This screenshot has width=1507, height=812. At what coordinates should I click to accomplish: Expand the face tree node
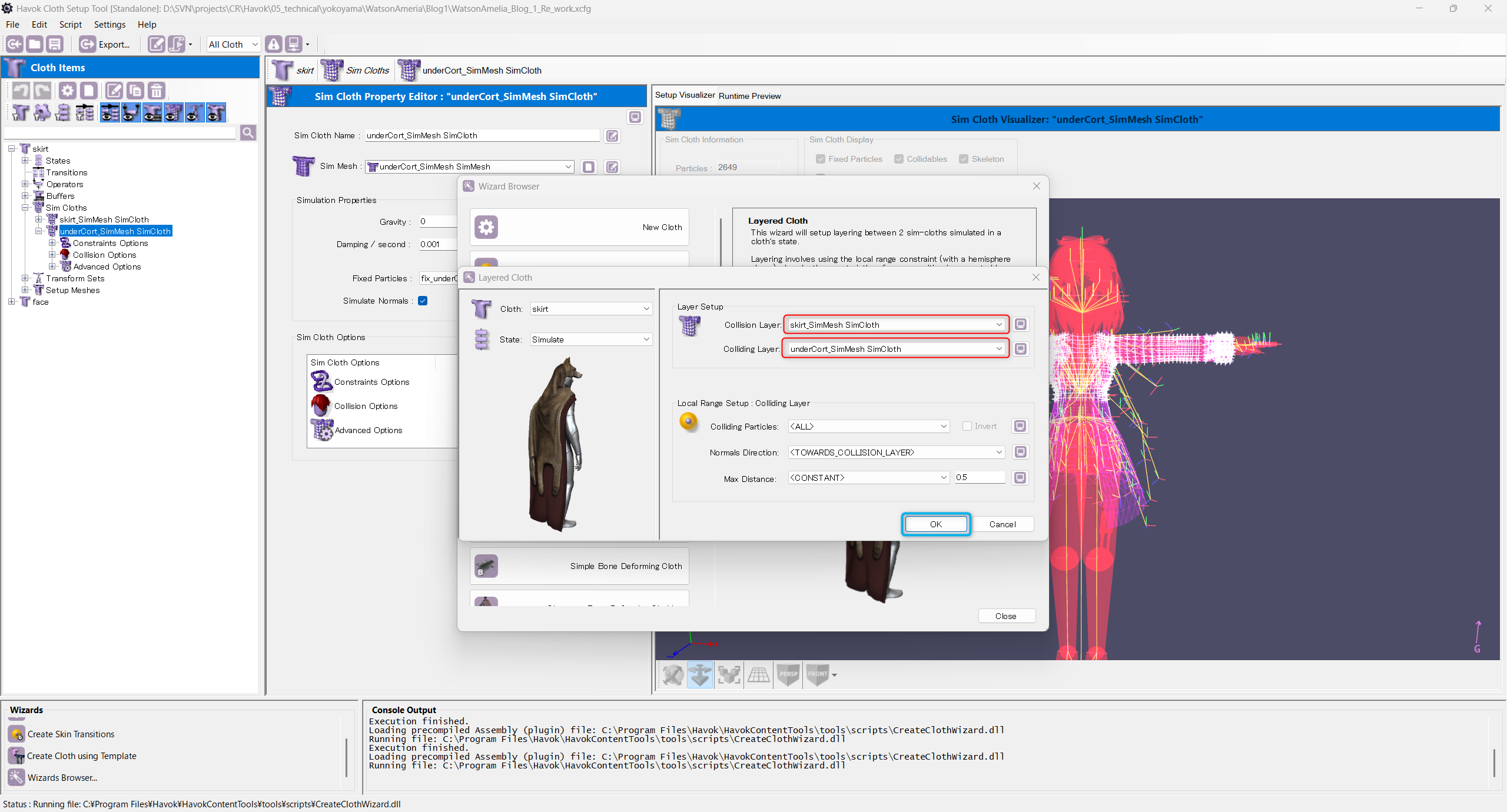pos(12,302)
